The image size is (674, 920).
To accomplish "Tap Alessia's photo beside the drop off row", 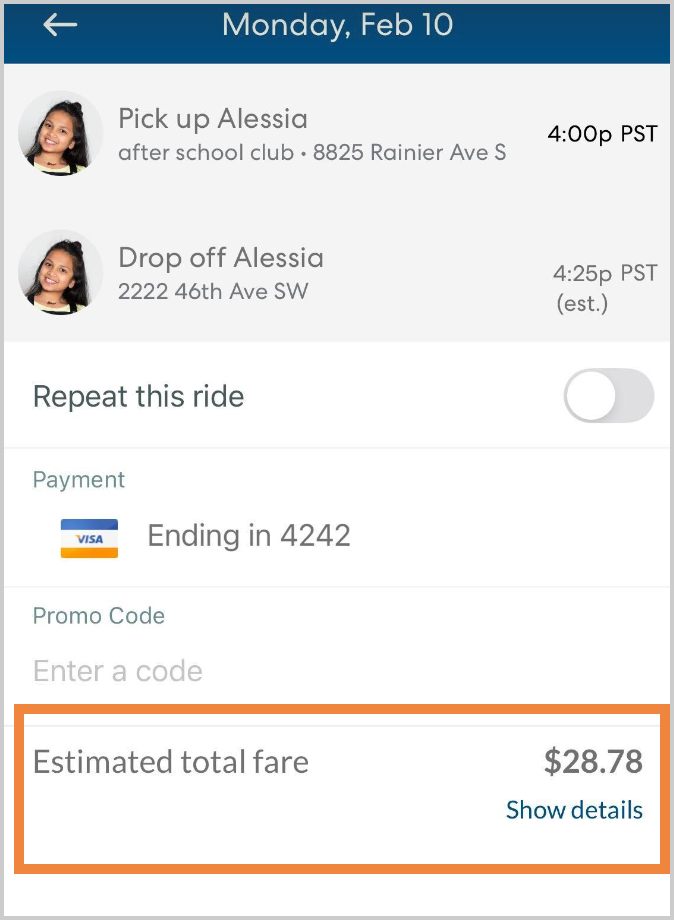I will (61, 272).
